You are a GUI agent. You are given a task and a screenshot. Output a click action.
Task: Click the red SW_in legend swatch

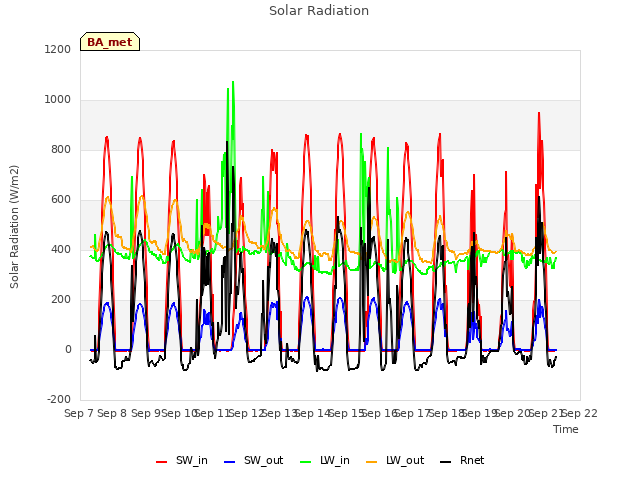162,462
